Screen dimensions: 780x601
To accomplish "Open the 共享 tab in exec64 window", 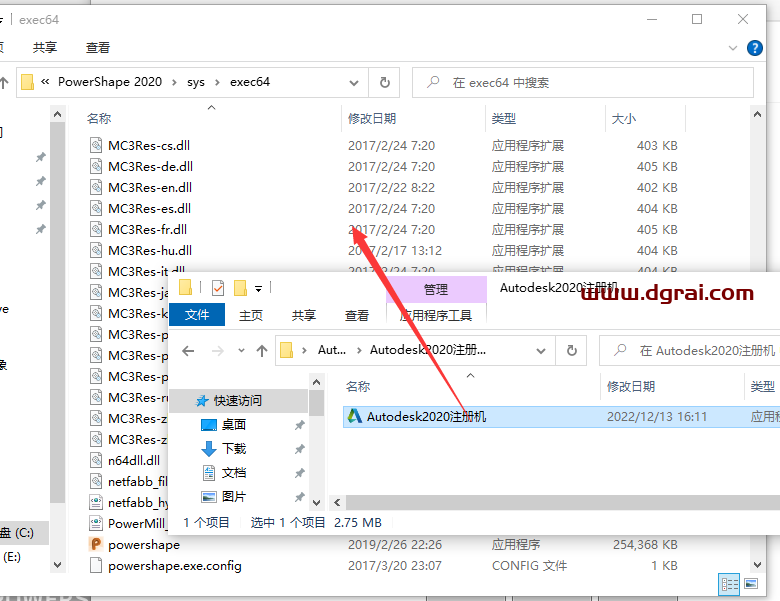I will tap(45, 48).
